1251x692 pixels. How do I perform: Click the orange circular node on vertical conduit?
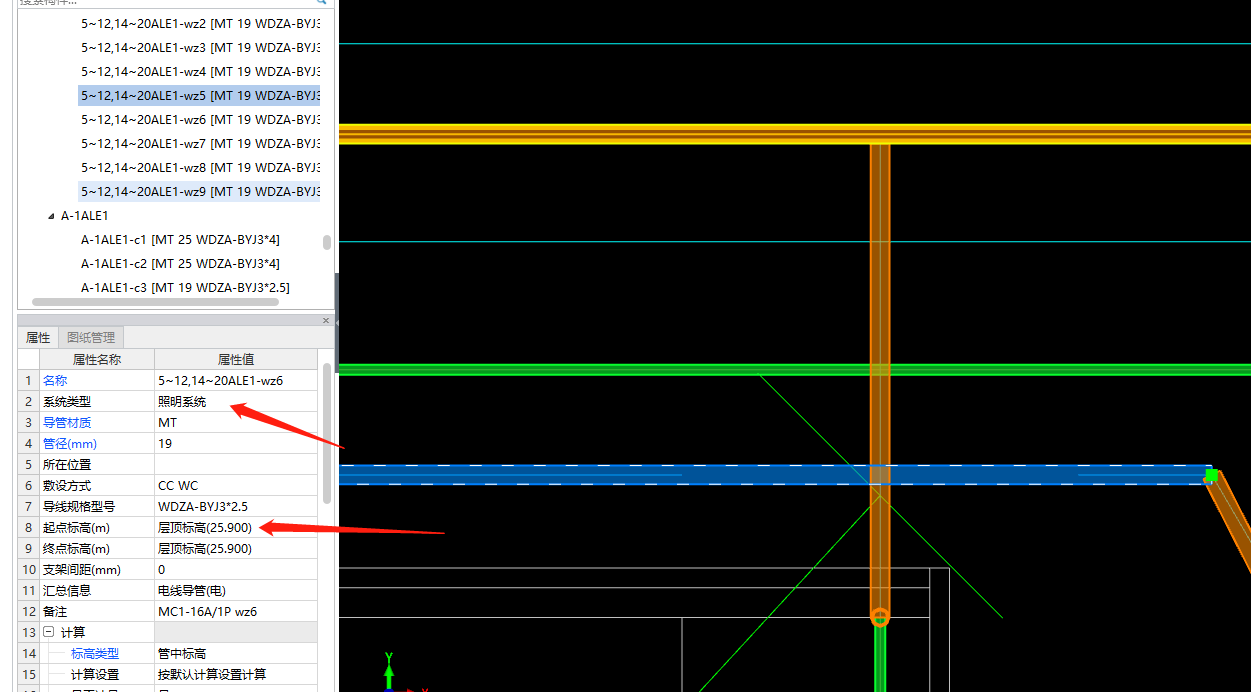880,617
